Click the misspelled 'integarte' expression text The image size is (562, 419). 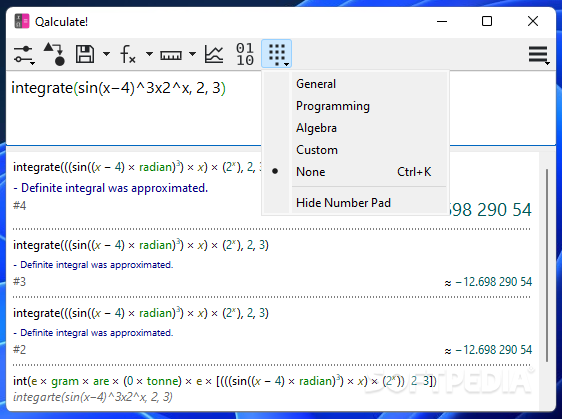[x=93, y=397]
